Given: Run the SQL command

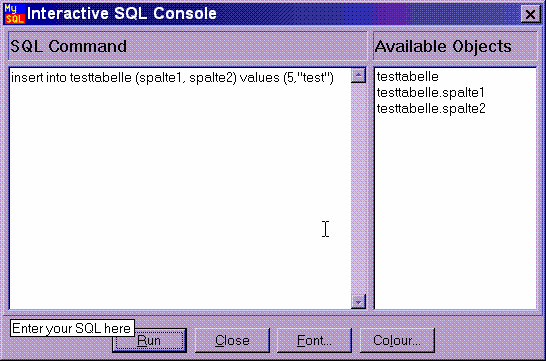Looking at the screenshot, I should click(x=149, y=340).
